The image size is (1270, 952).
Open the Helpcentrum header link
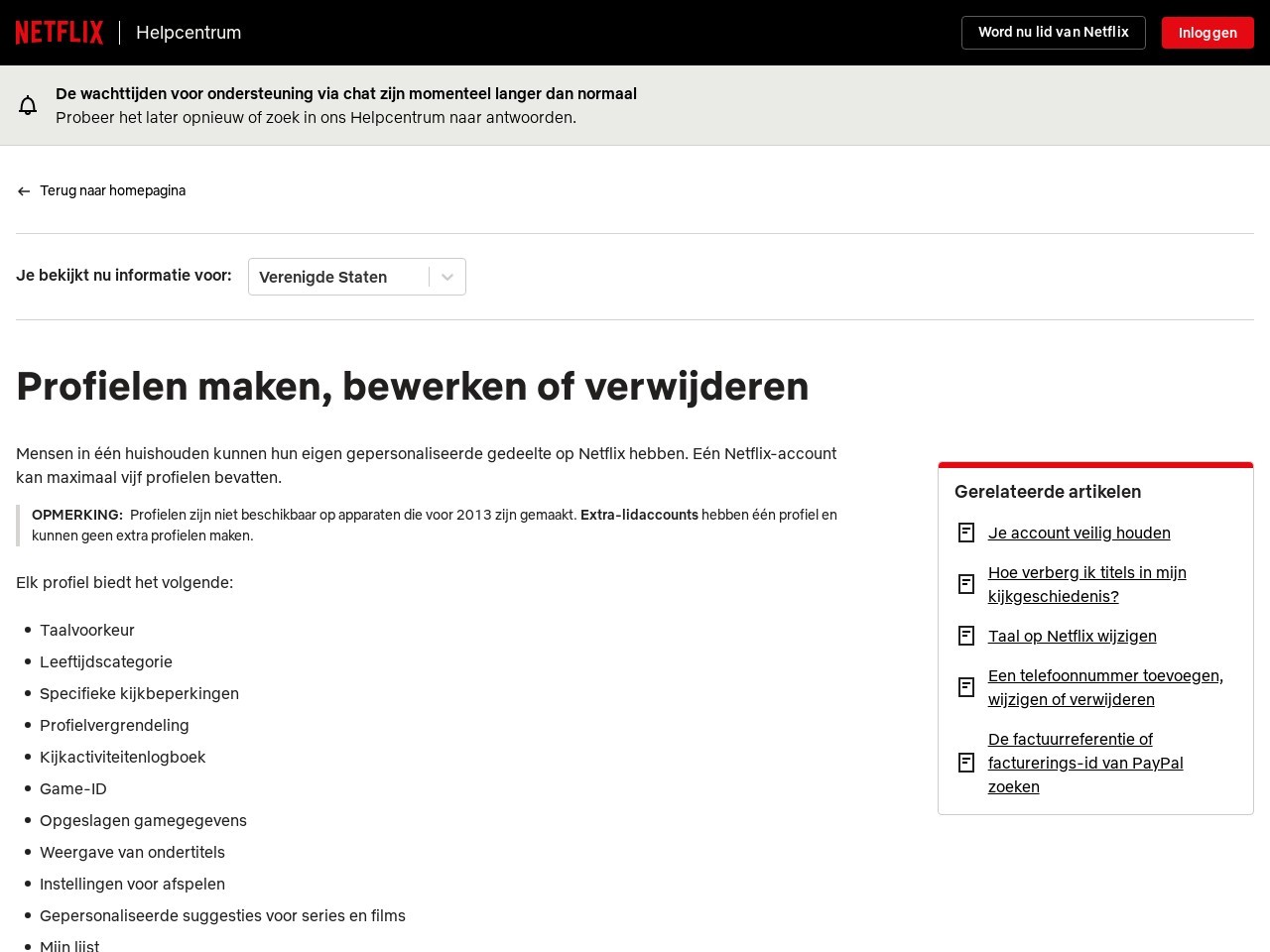tap(189, 33)
